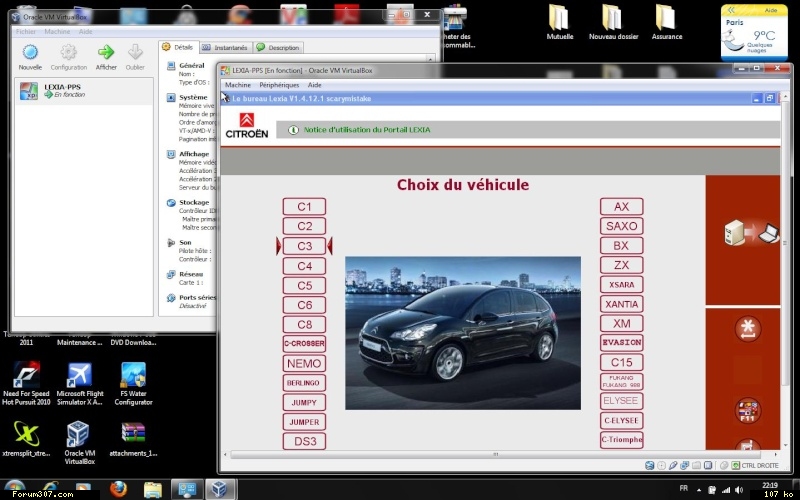Screen dimensions: 800x500
Task: Open the Périphériques menu
Action: 279,85
